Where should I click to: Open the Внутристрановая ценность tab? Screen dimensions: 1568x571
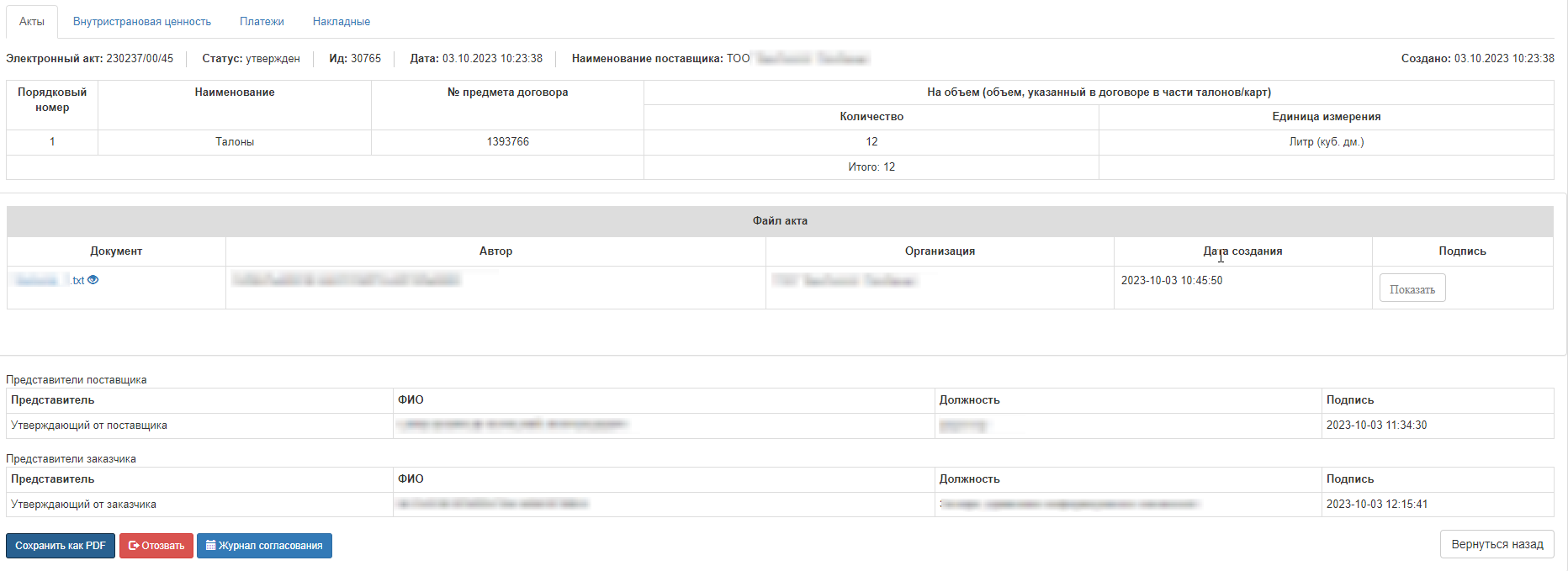tap(142, 22)
